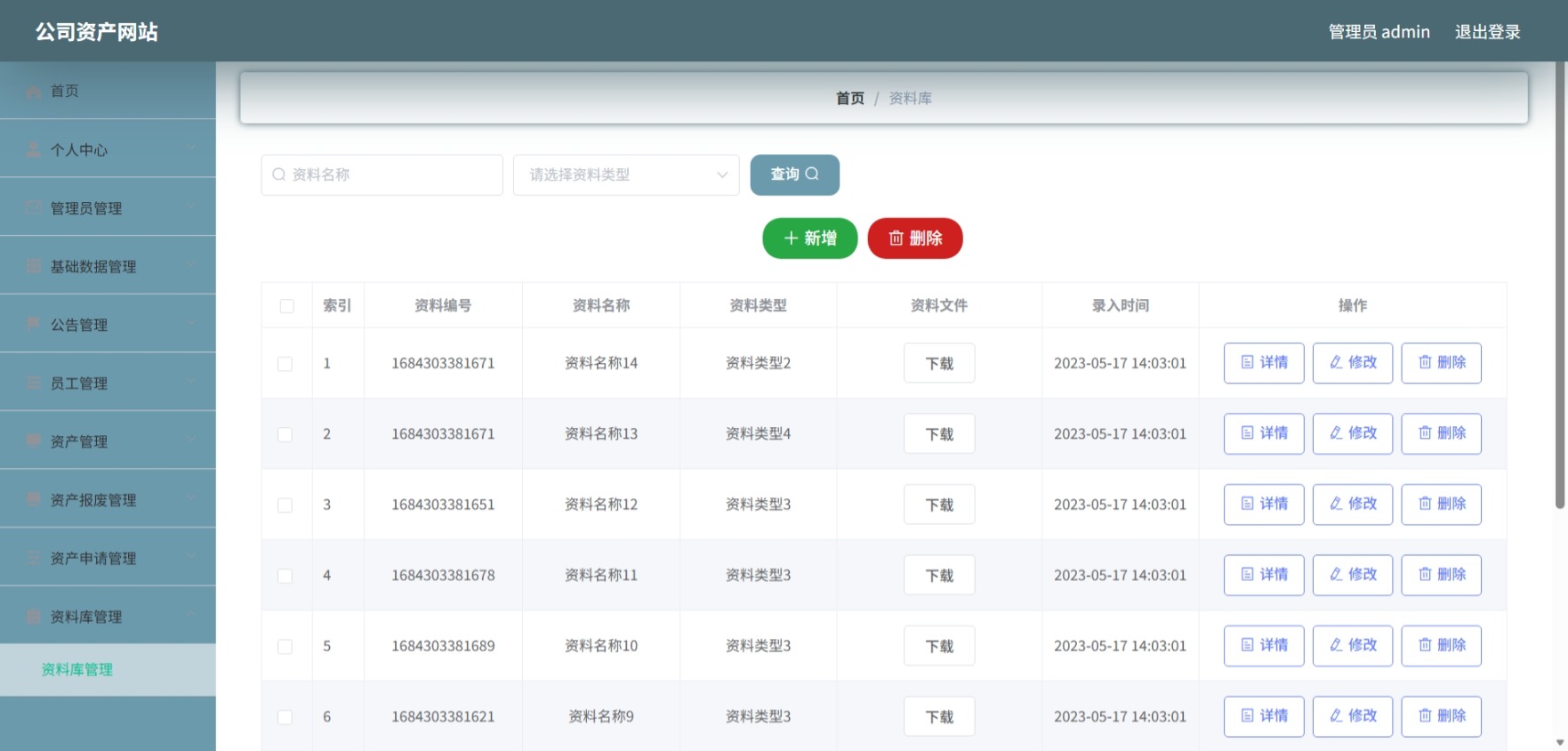Click the icon beside 资产申请管理
Screen dimensions: 1568x751
[x=33, y=558]
